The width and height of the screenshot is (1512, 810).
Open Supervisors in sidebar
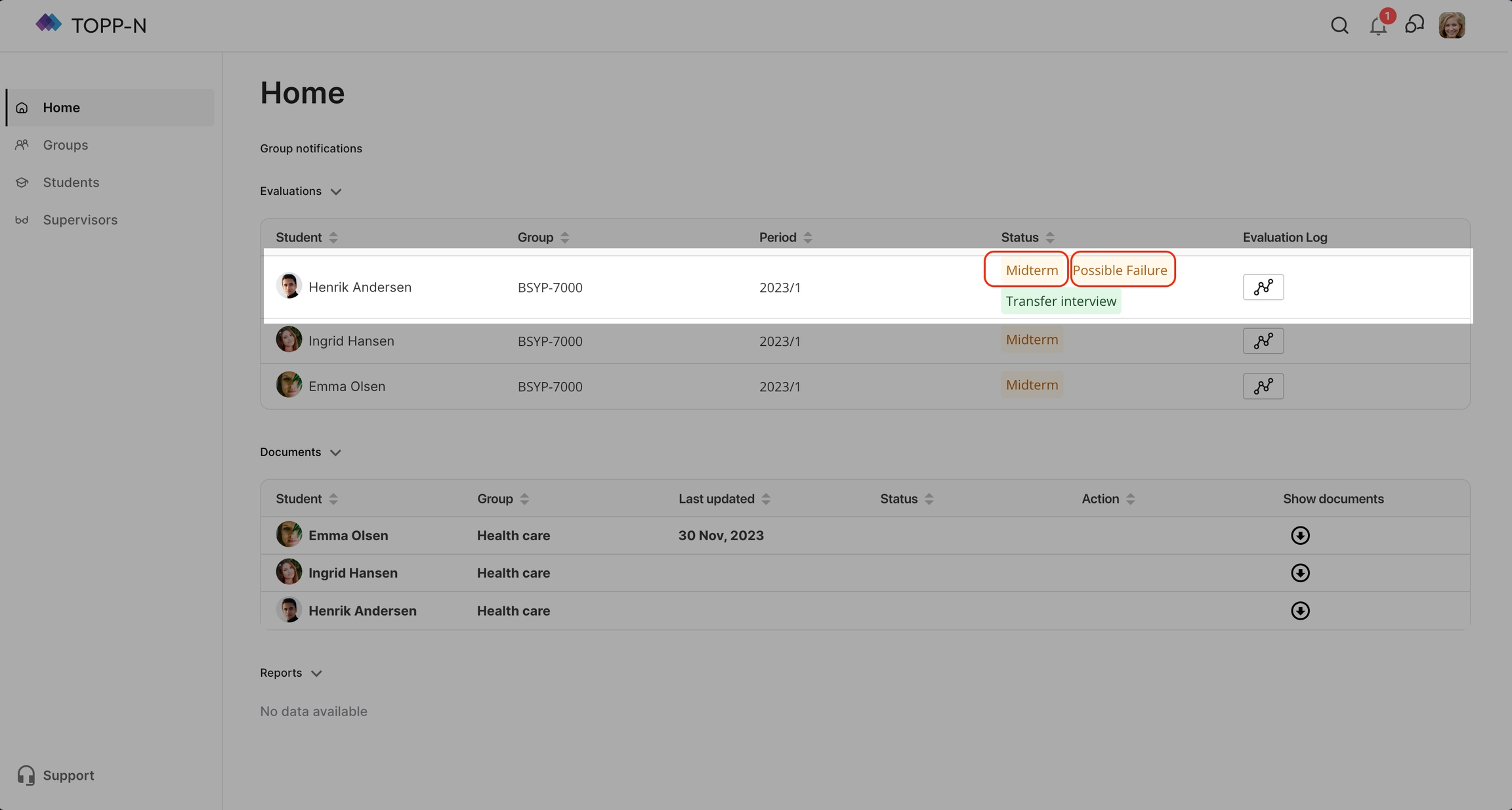80,220
